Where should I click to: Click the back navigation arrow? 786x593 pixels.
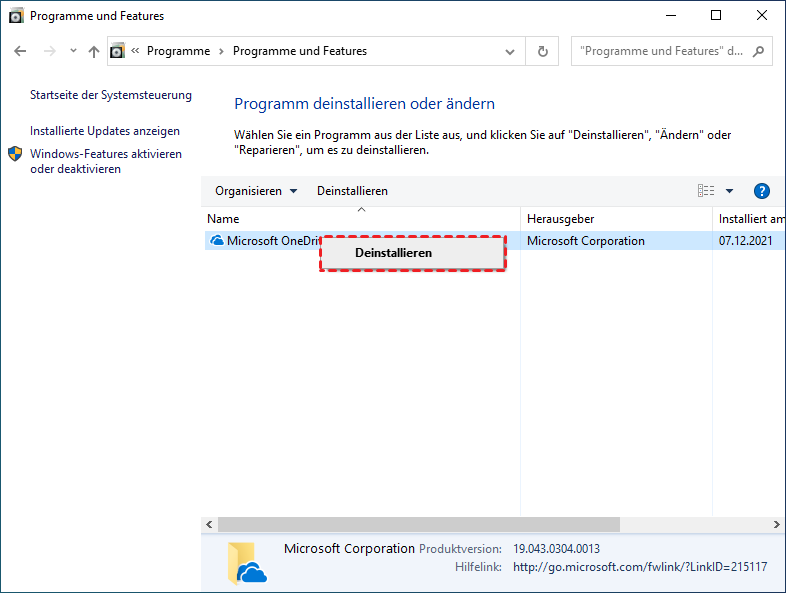20,51
